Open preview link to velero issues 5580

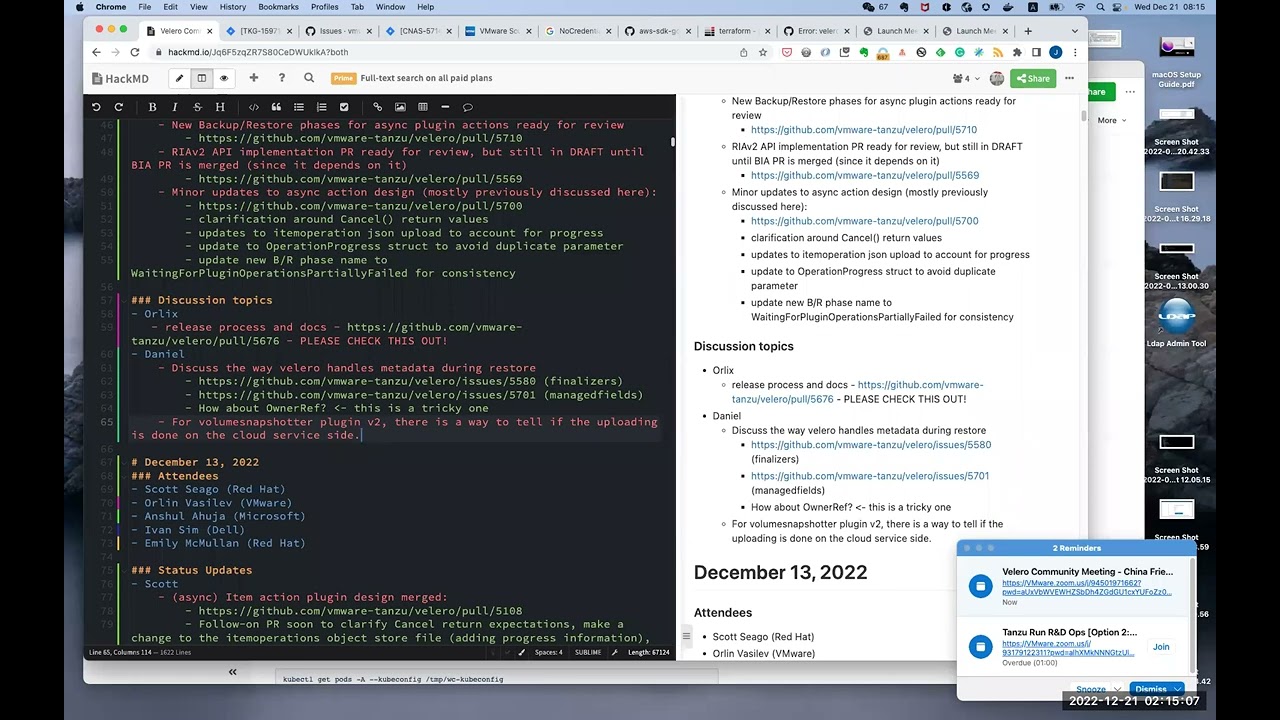pyautogui.click(x=871, y=445)
